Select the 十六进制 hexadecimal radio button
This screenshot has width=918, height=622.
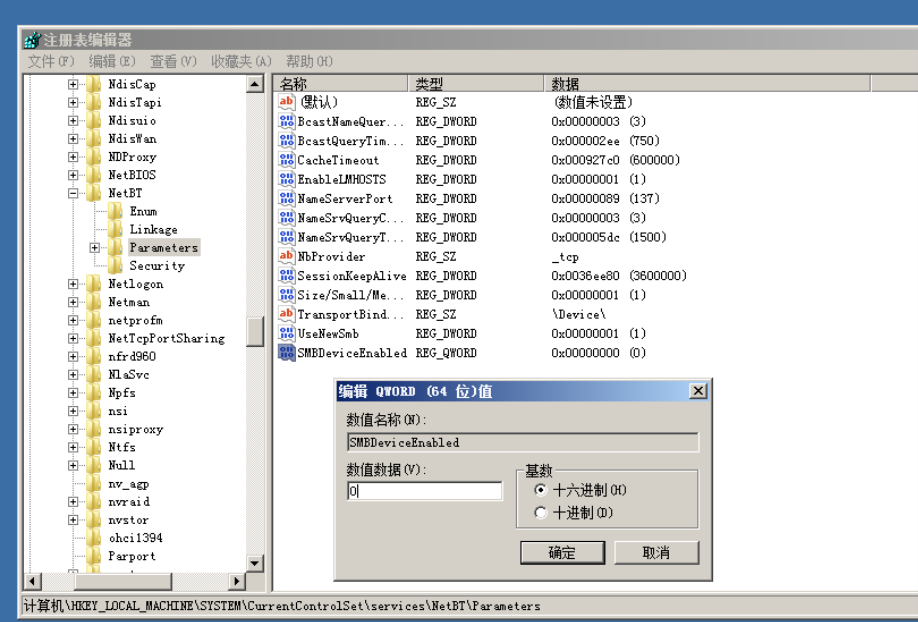tap(540, 490)
